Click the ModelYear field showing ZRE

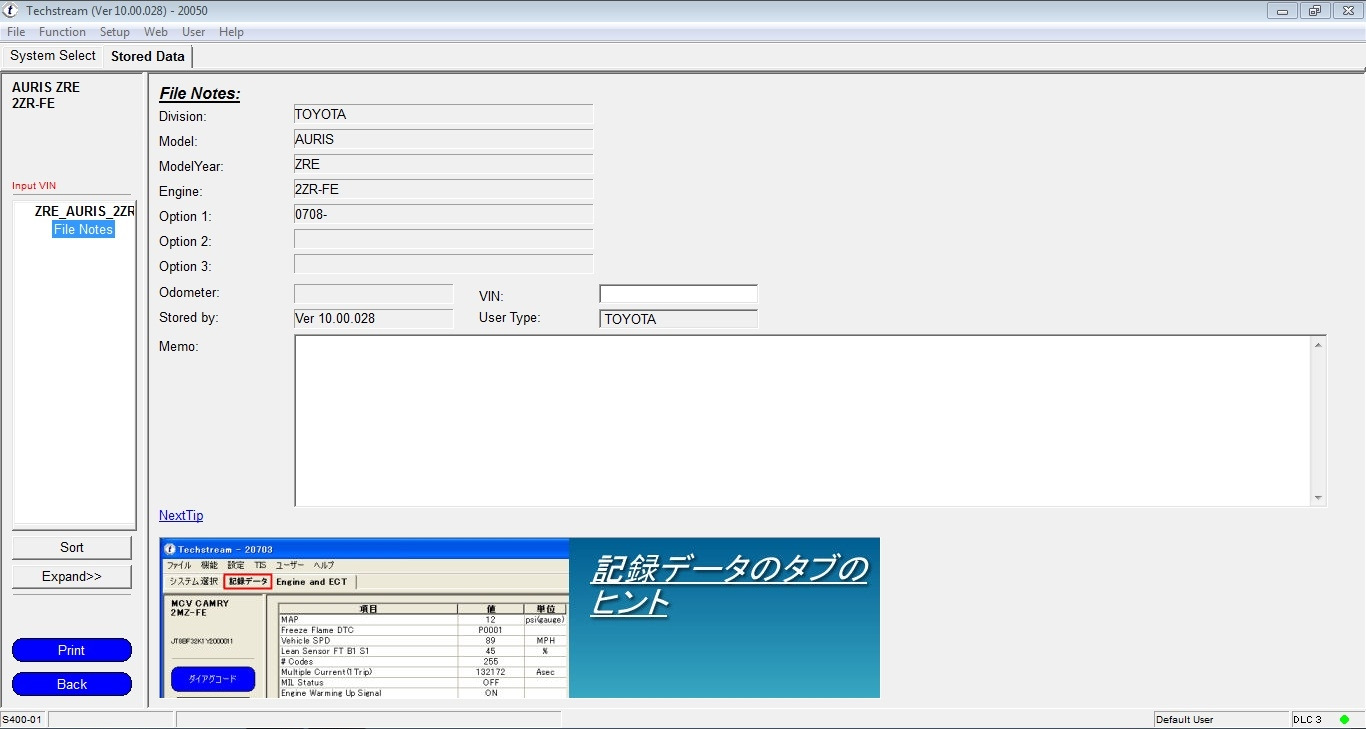[443, 164]
